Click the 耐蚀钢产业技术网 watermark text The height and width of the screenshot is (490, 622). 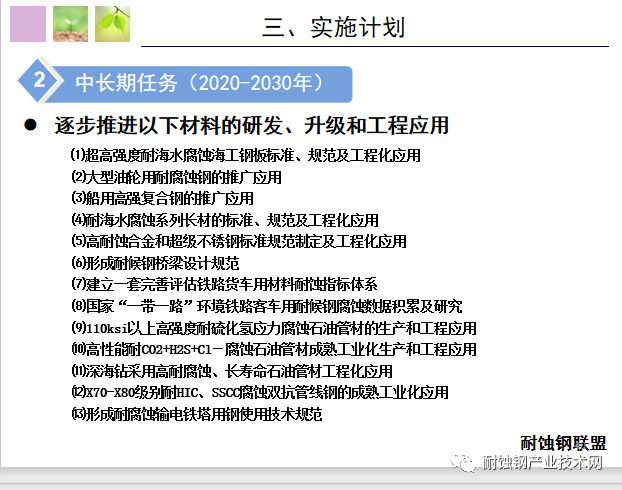coord(542,463)
